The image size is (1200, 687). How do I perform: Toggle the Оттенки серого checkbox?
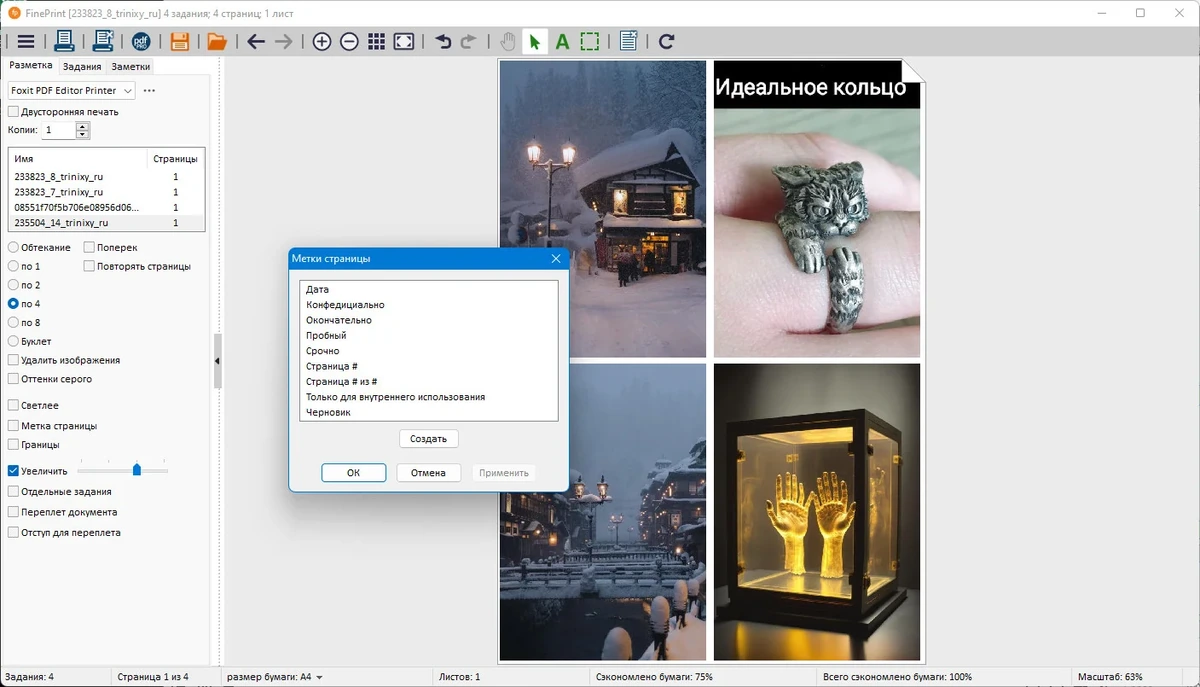pos(13,379)
